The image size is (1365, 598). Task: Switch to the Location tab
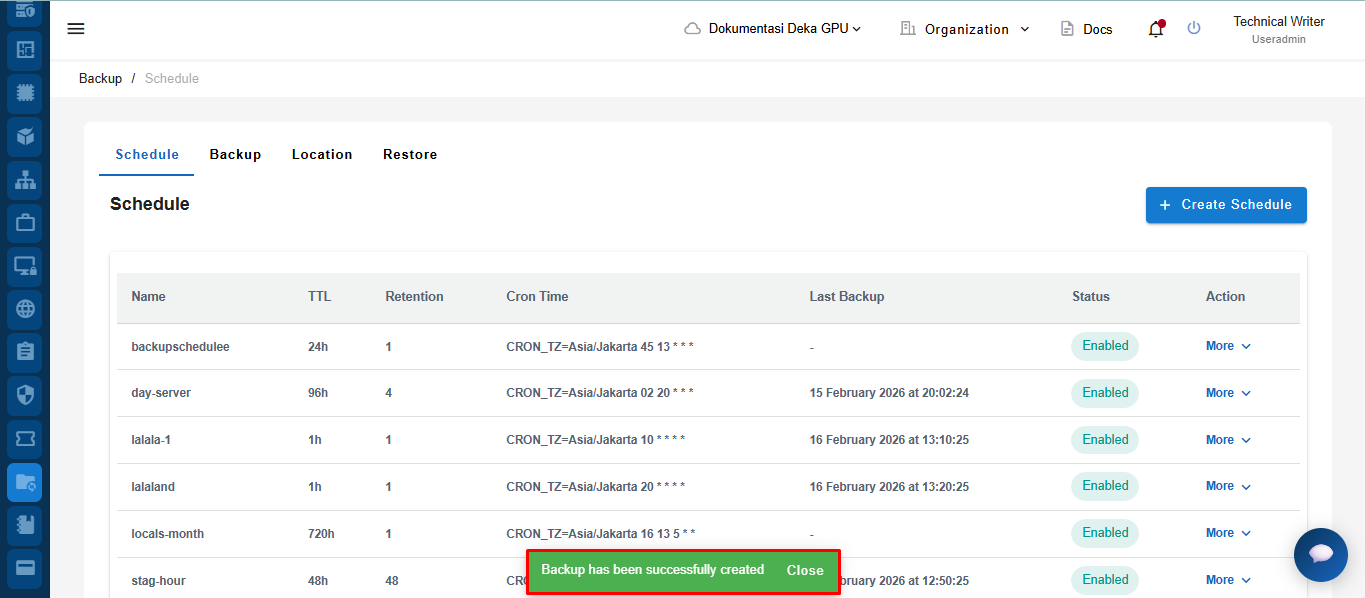pyautogui.click(x=322, y=154)
